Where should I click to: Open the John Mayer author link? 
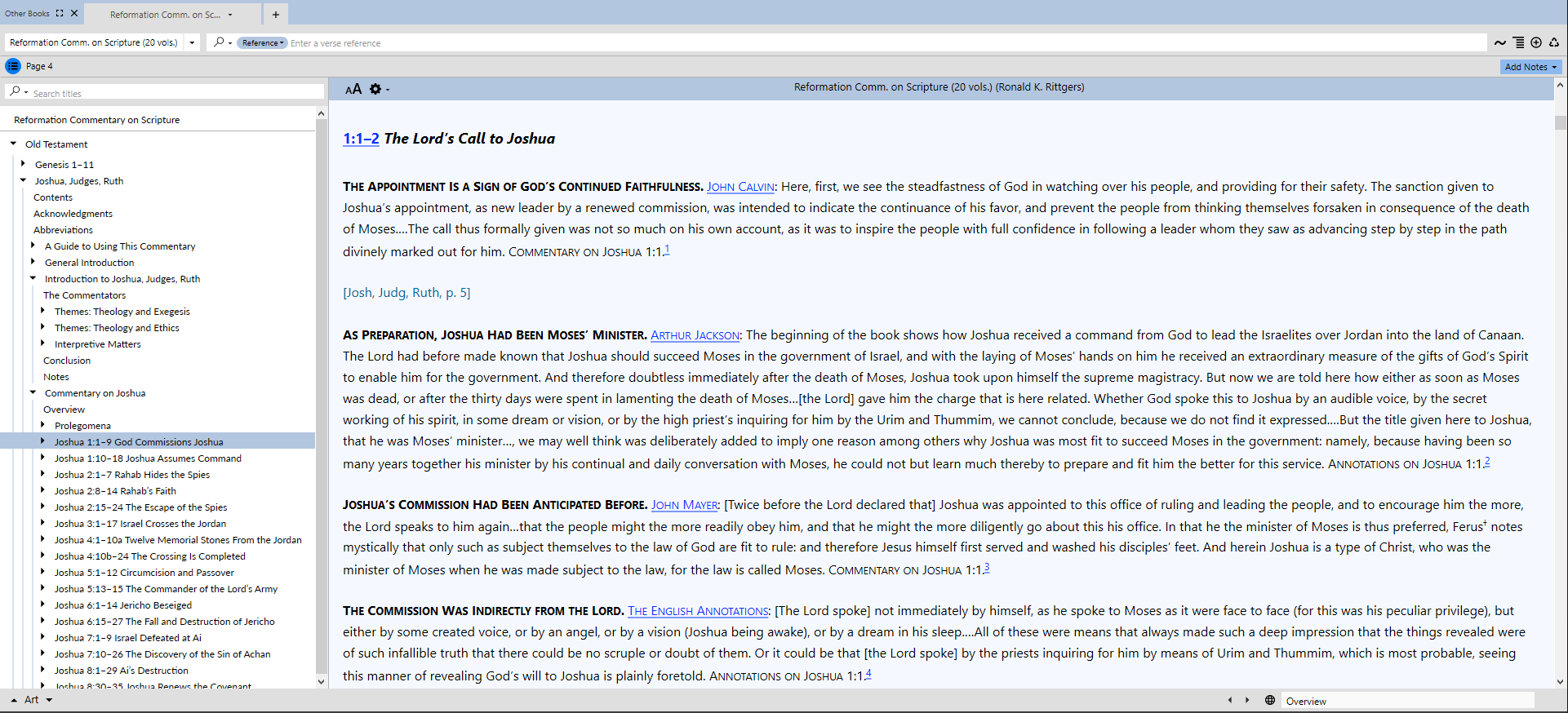pos(684,505)
